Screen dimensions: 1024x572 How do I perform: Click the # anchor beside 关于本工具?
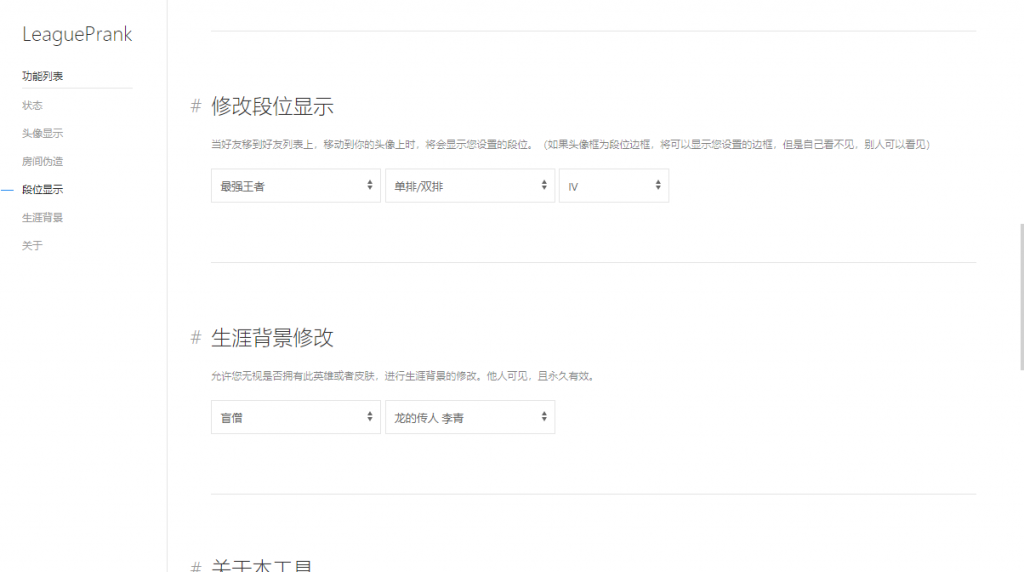pos(196,565)
